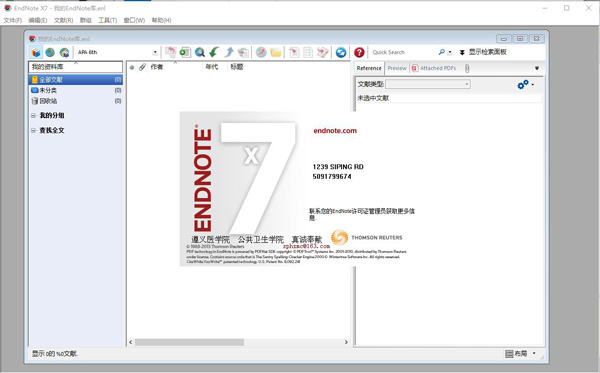Click the blue Export arrow icon
This screenshot has width=600, height=373.
(229, 52)
